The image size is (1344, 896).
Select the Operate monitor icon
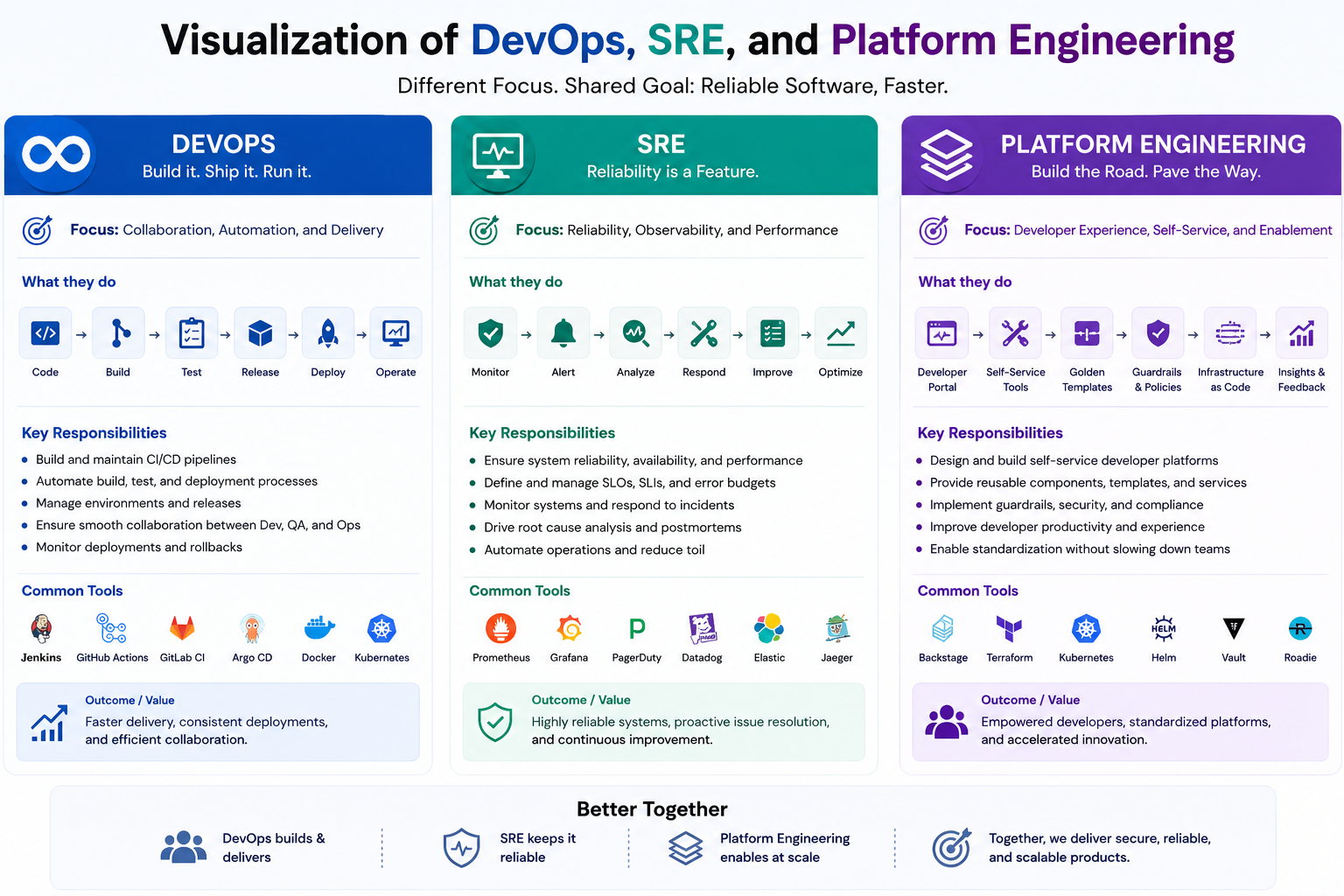tap(396, 332)
